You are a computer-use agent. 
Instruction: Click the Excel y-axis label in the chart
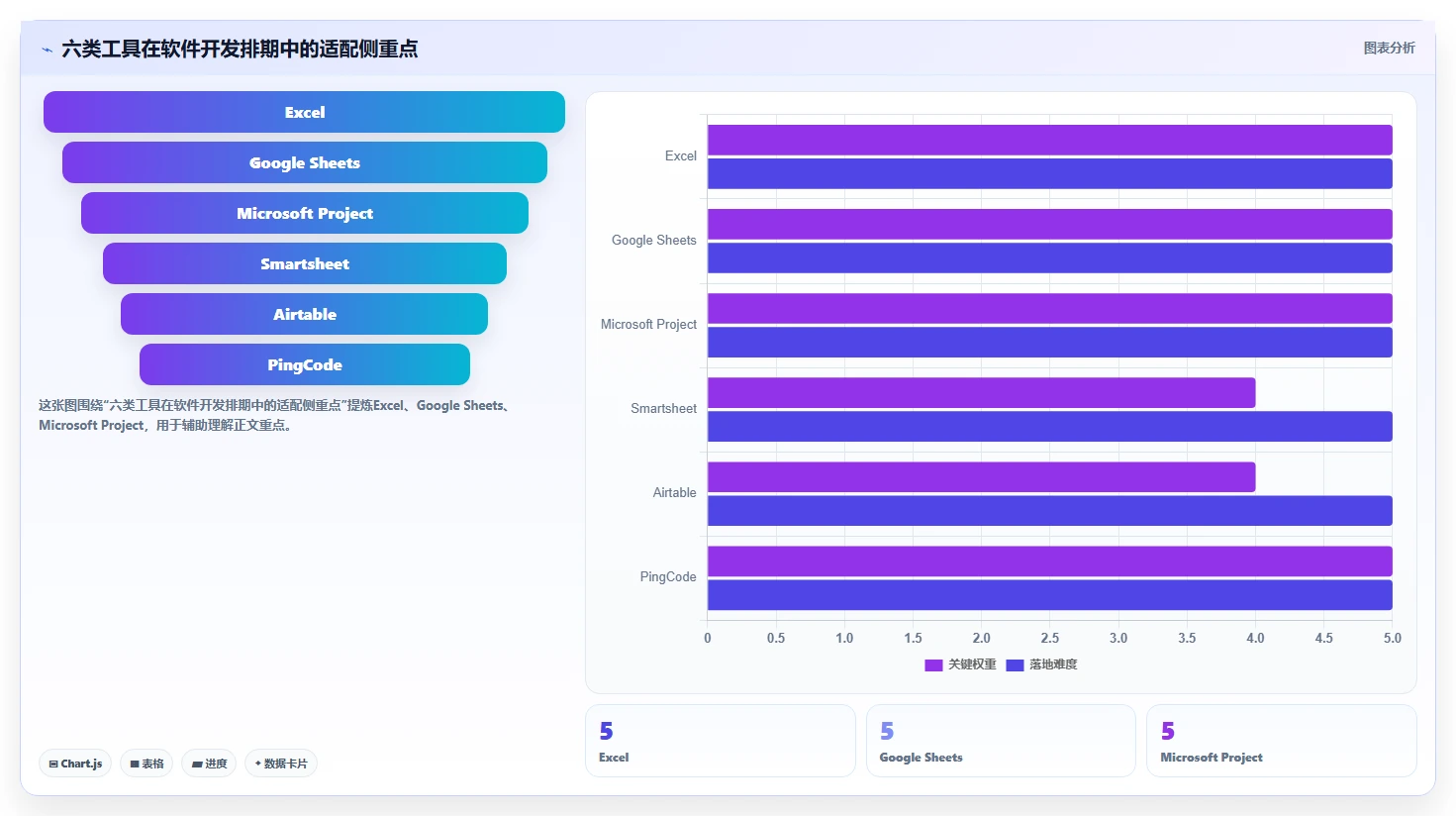(680, 156)
